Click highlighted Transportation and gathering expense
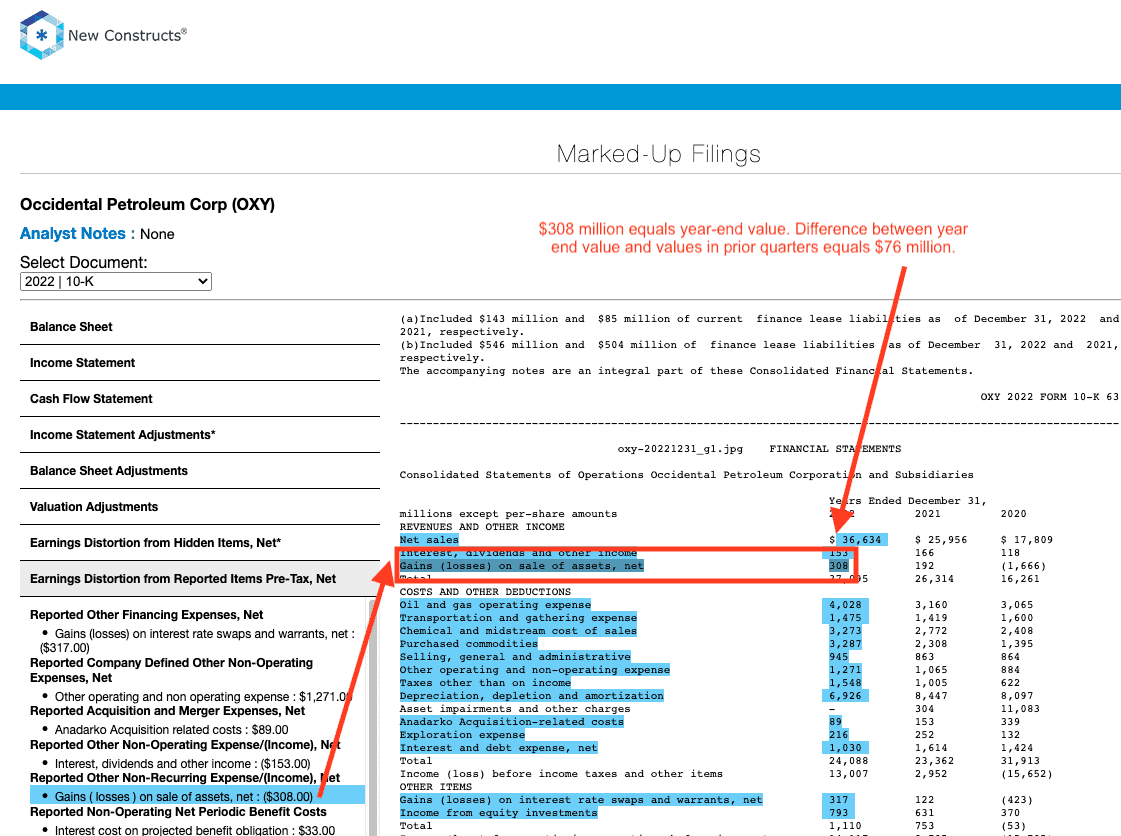Image resolution: width=1121 pixels, height=836 pixels. coord(518,618)
